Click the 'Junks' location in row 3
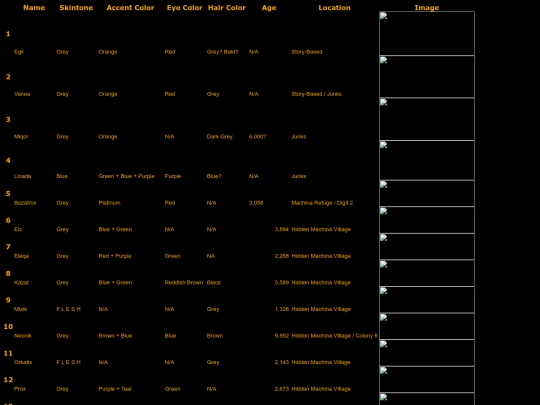 [299, 136]
